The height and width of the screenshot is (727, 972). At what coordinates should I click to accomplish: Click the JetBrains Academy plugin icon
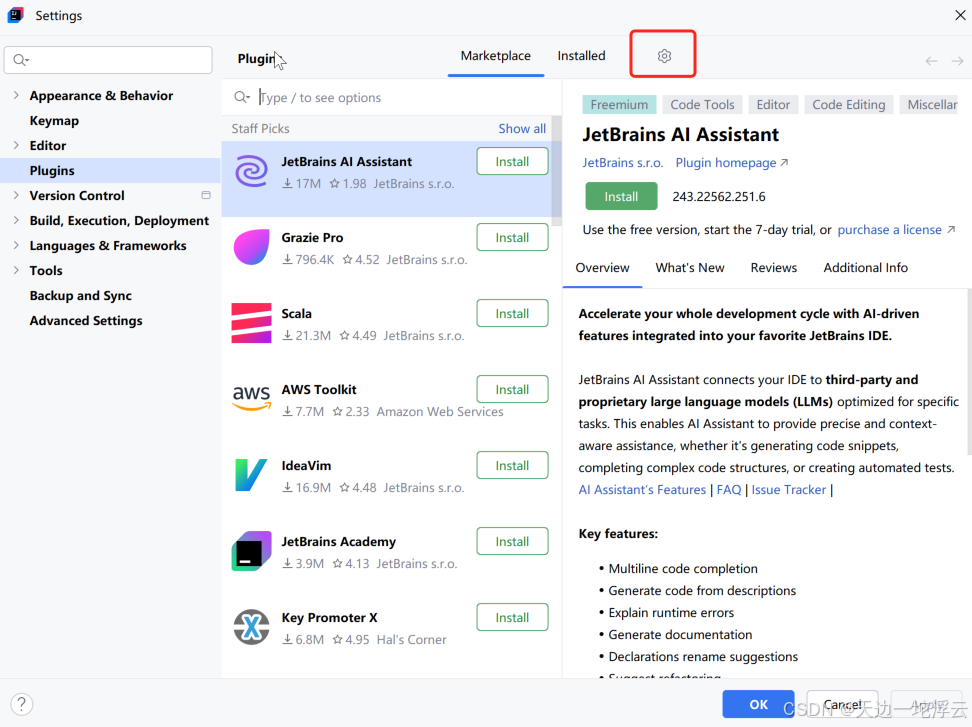coord(251,551)
